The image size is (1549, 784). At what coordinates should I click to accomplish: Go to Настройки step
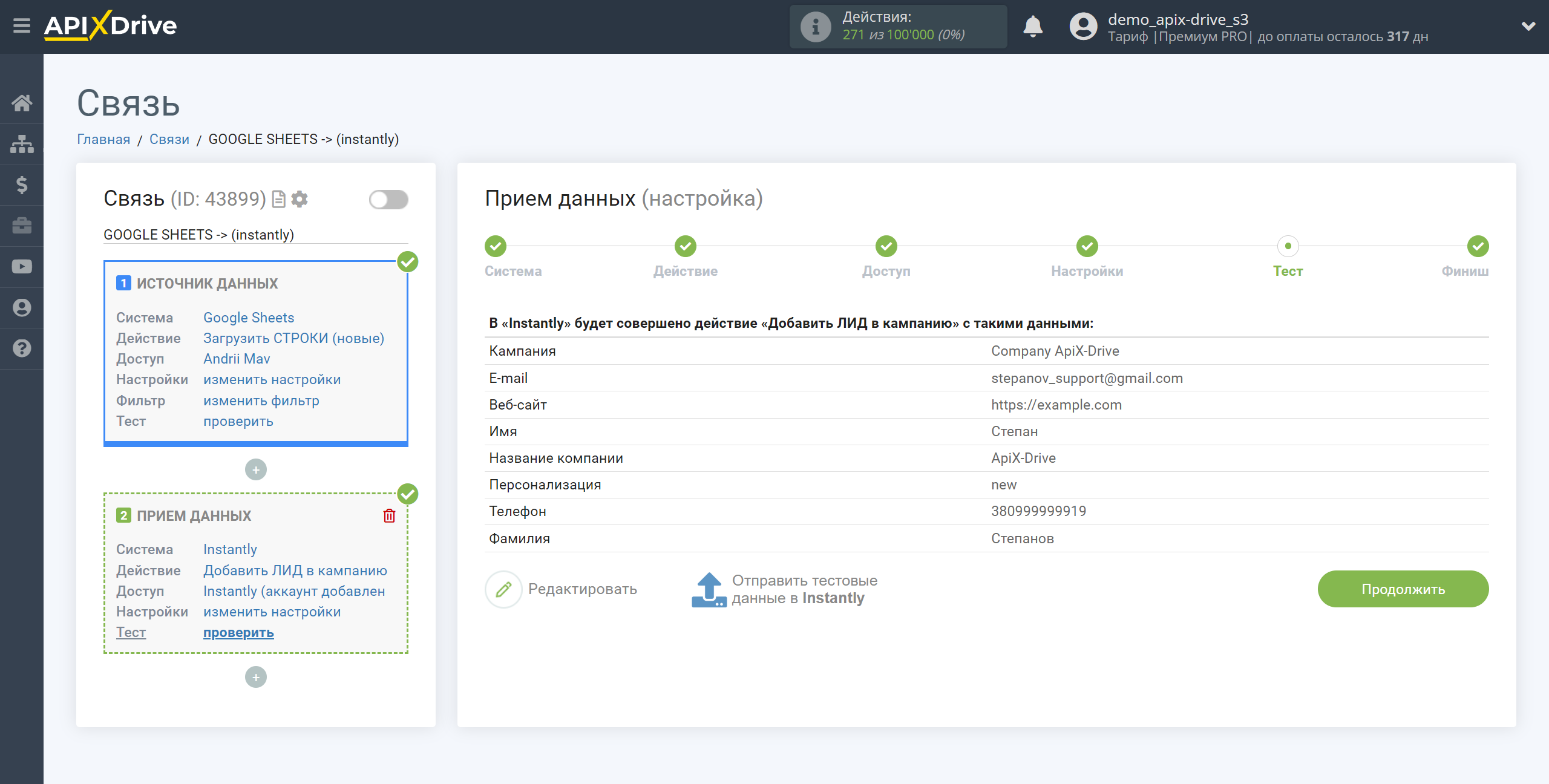1087,246
